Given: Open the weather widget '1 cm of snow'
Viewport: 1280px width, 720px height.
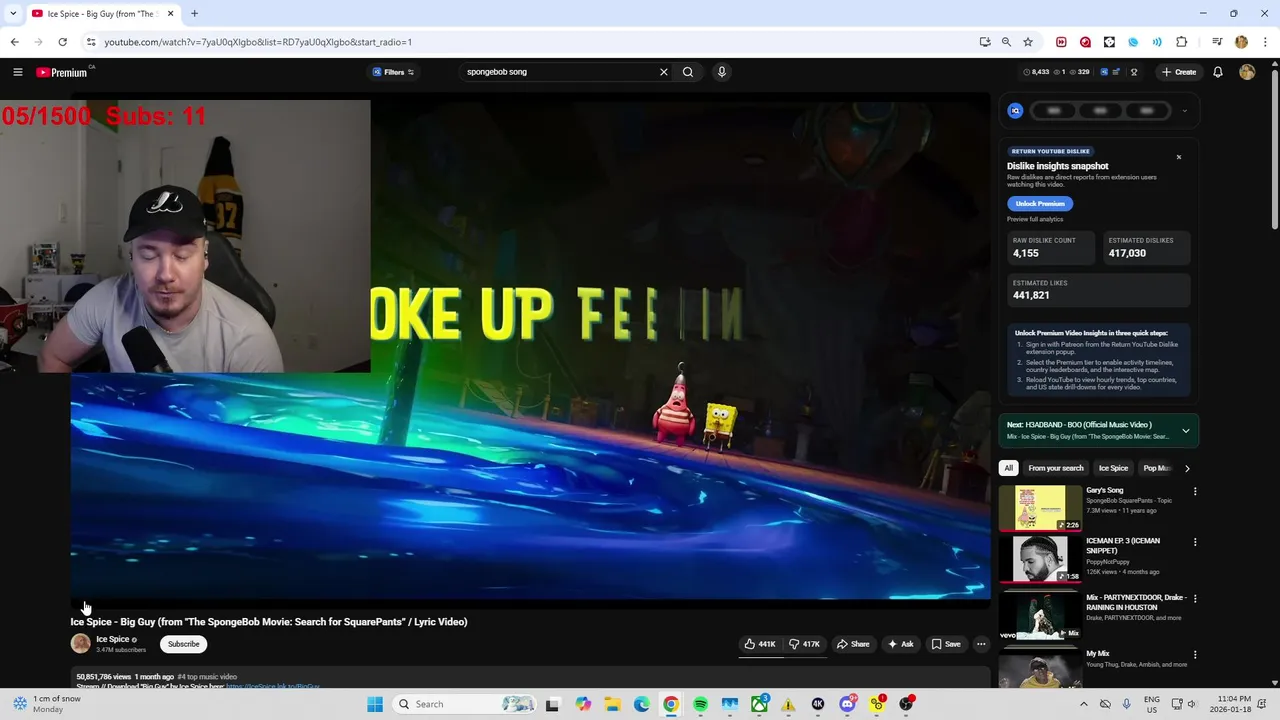Looking at the screenshot, I should click(48, 704).
